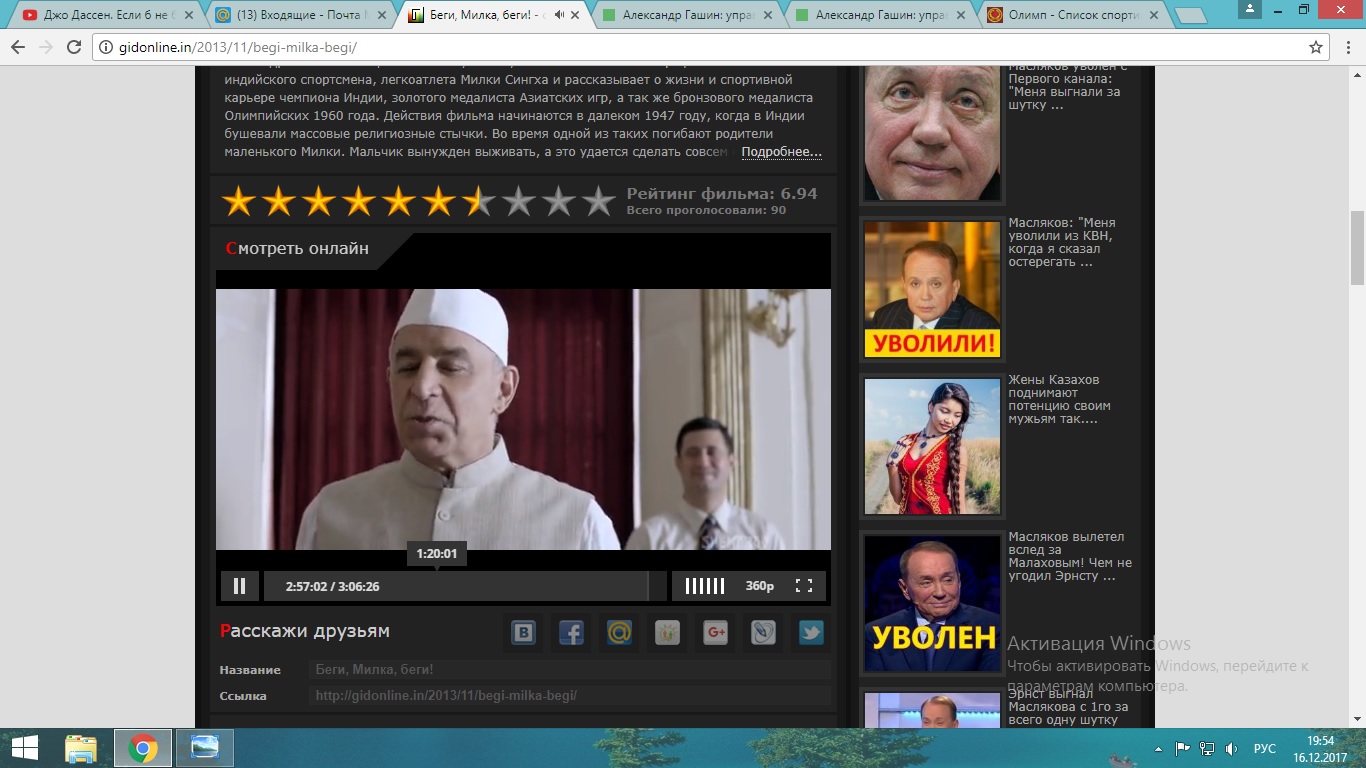Viewport: 1366px width, 768px height.
Task: Share via Twitter icon
Action: click(x=811, y=632)
